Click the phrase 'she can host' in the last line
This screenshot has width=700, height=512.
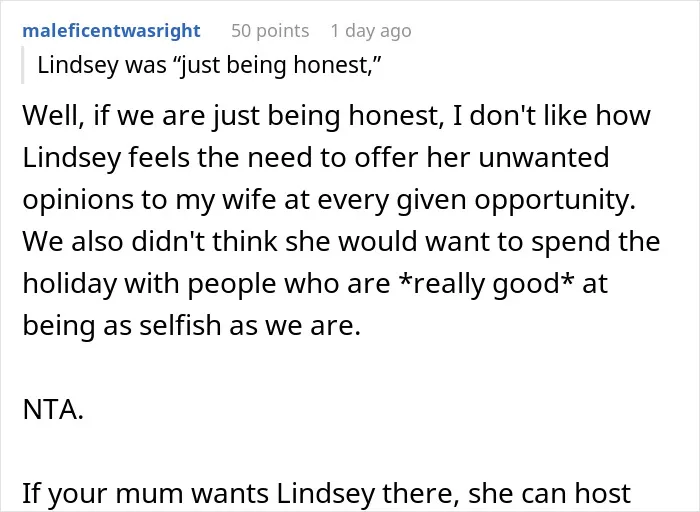coord(549,494)
